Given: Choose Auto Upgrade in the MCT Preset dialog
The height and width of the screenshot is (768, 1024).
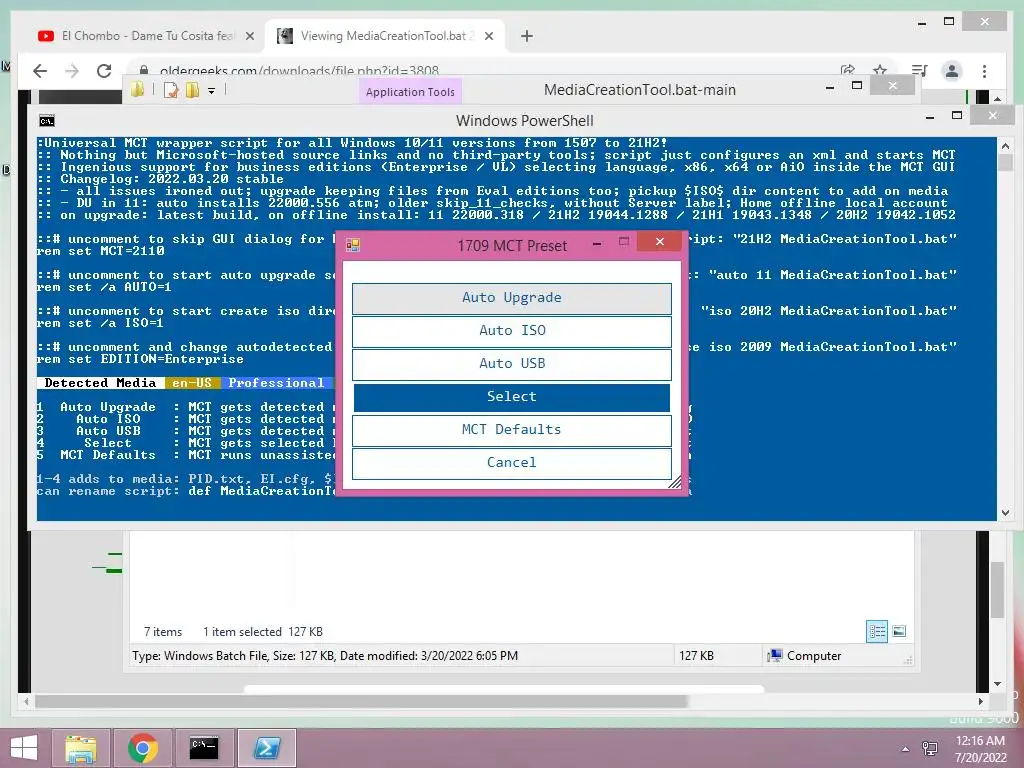Looking at the screenshot, I should coord(511,298).
